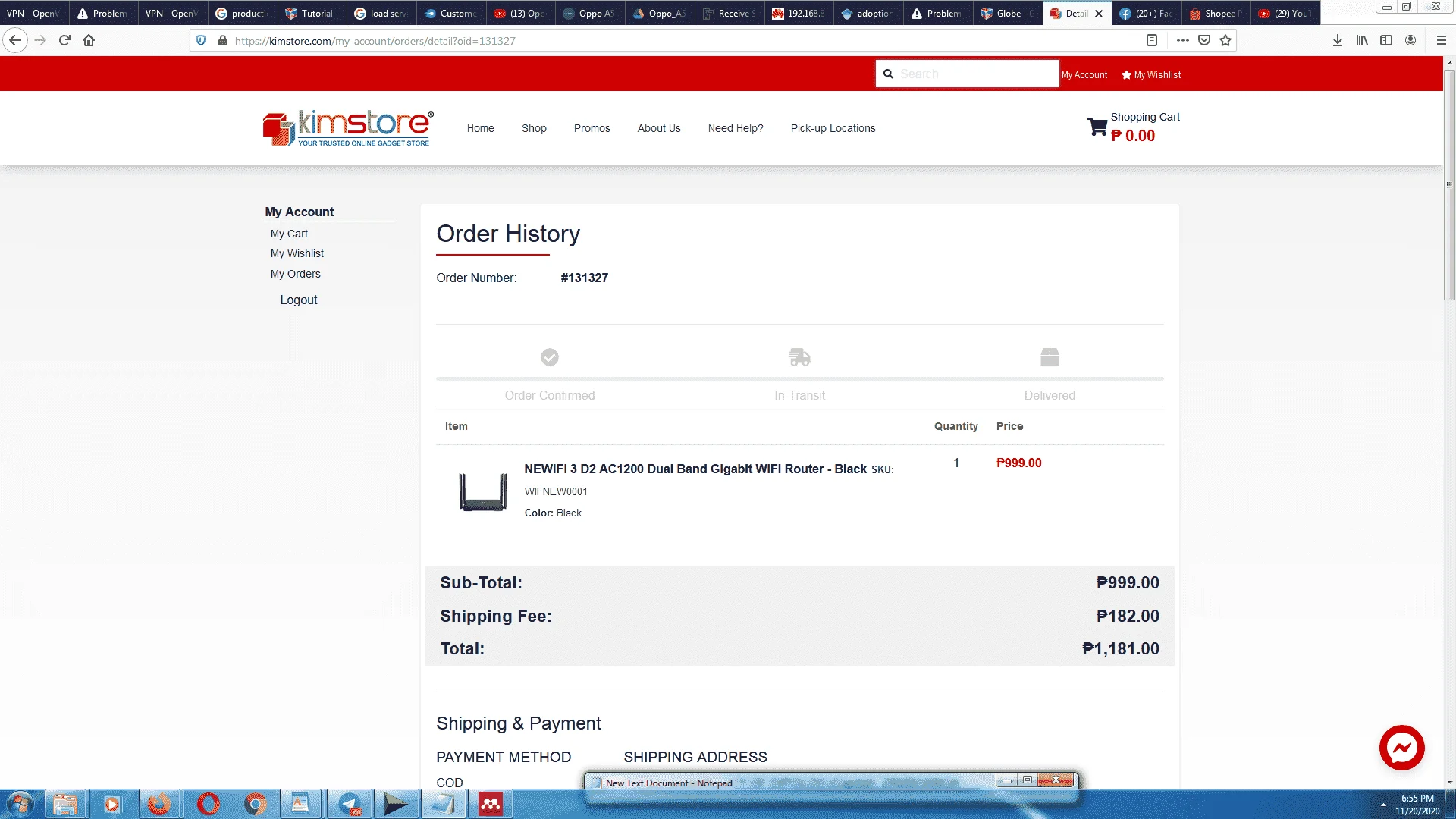Open the Promos menu item
Viewport: 1456px width, 819px height.
coord(591,128)
